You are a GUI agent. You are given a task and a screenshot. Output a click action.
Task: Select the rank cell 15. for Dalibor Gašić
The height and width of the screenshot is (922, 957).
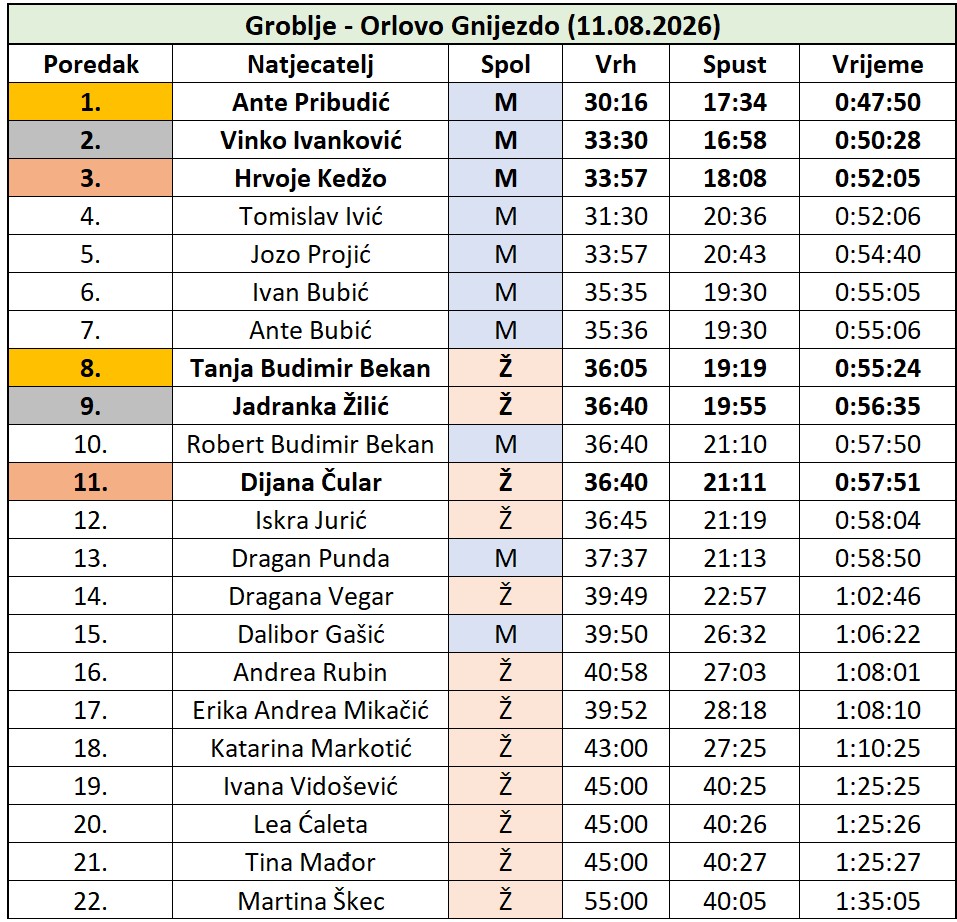[91, 634]
